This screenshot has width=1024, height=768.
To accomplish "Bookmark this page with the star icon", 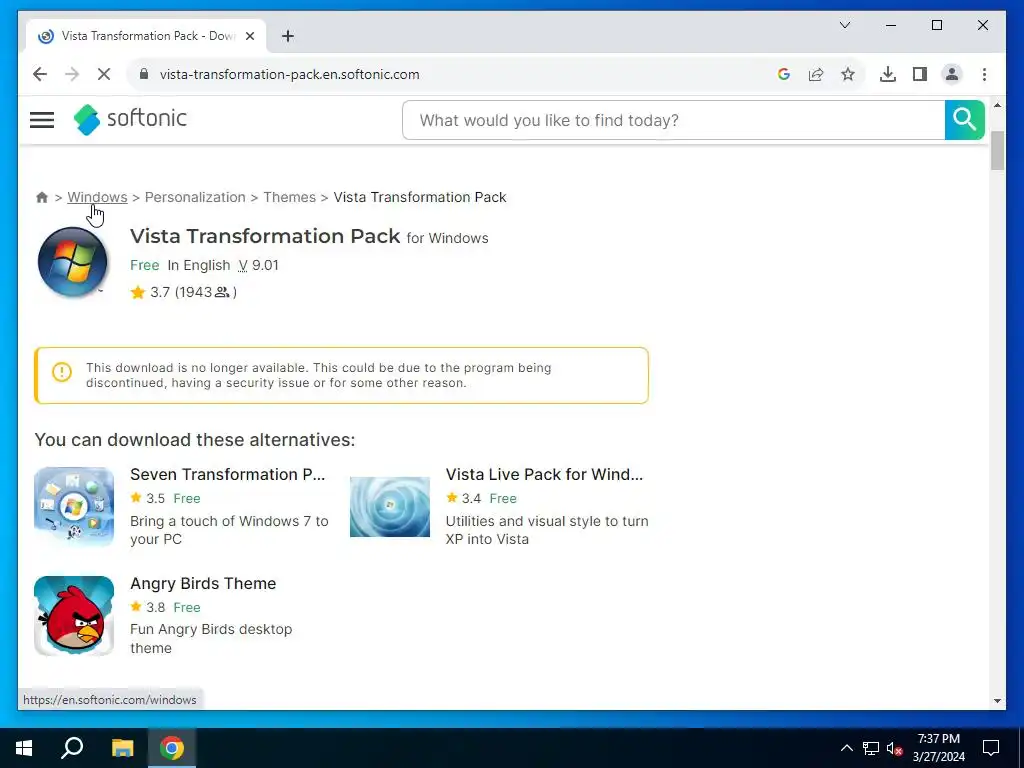I will click(848, 74).
